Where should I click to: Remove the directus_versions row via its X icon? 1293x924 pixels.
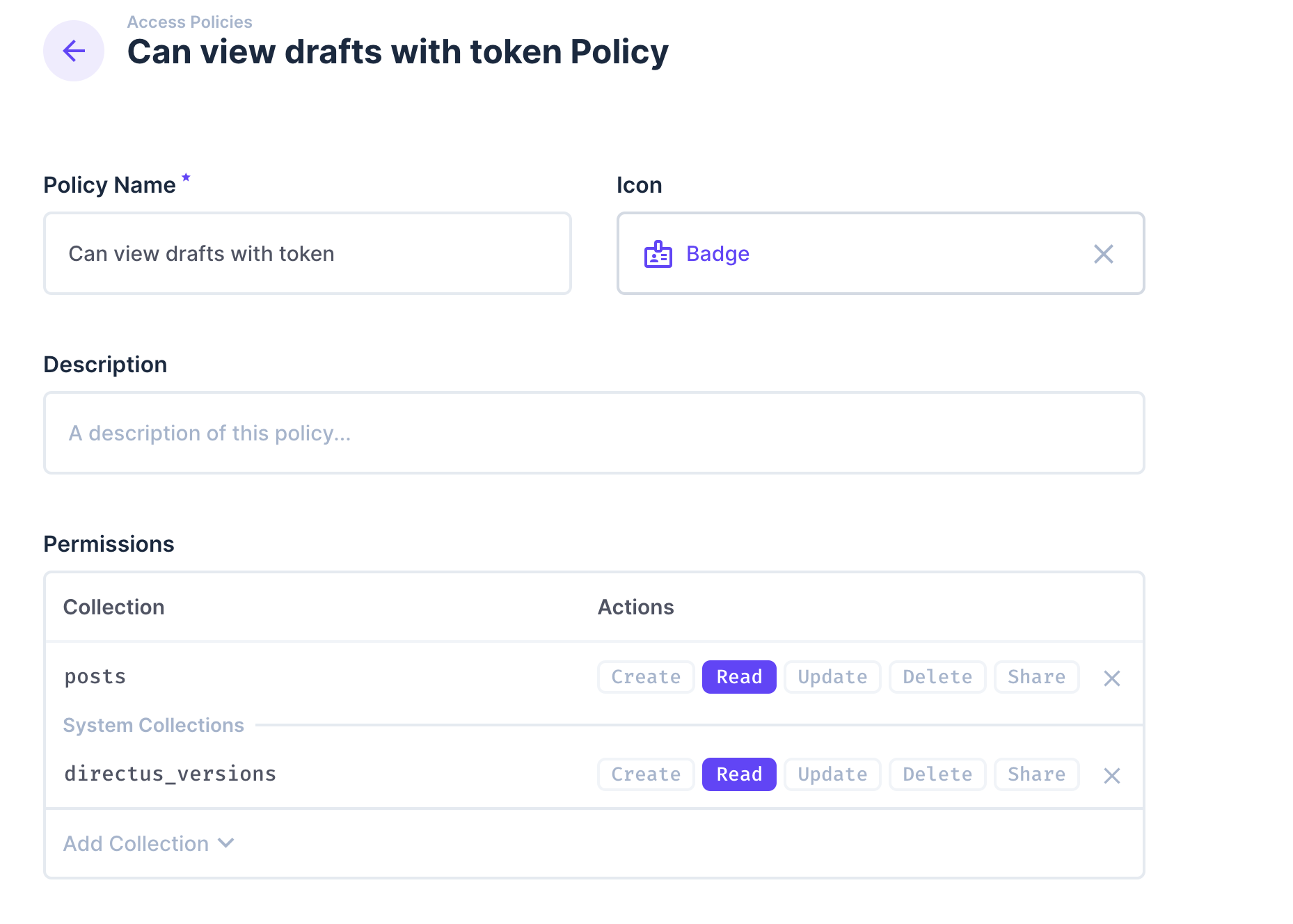1111,774
